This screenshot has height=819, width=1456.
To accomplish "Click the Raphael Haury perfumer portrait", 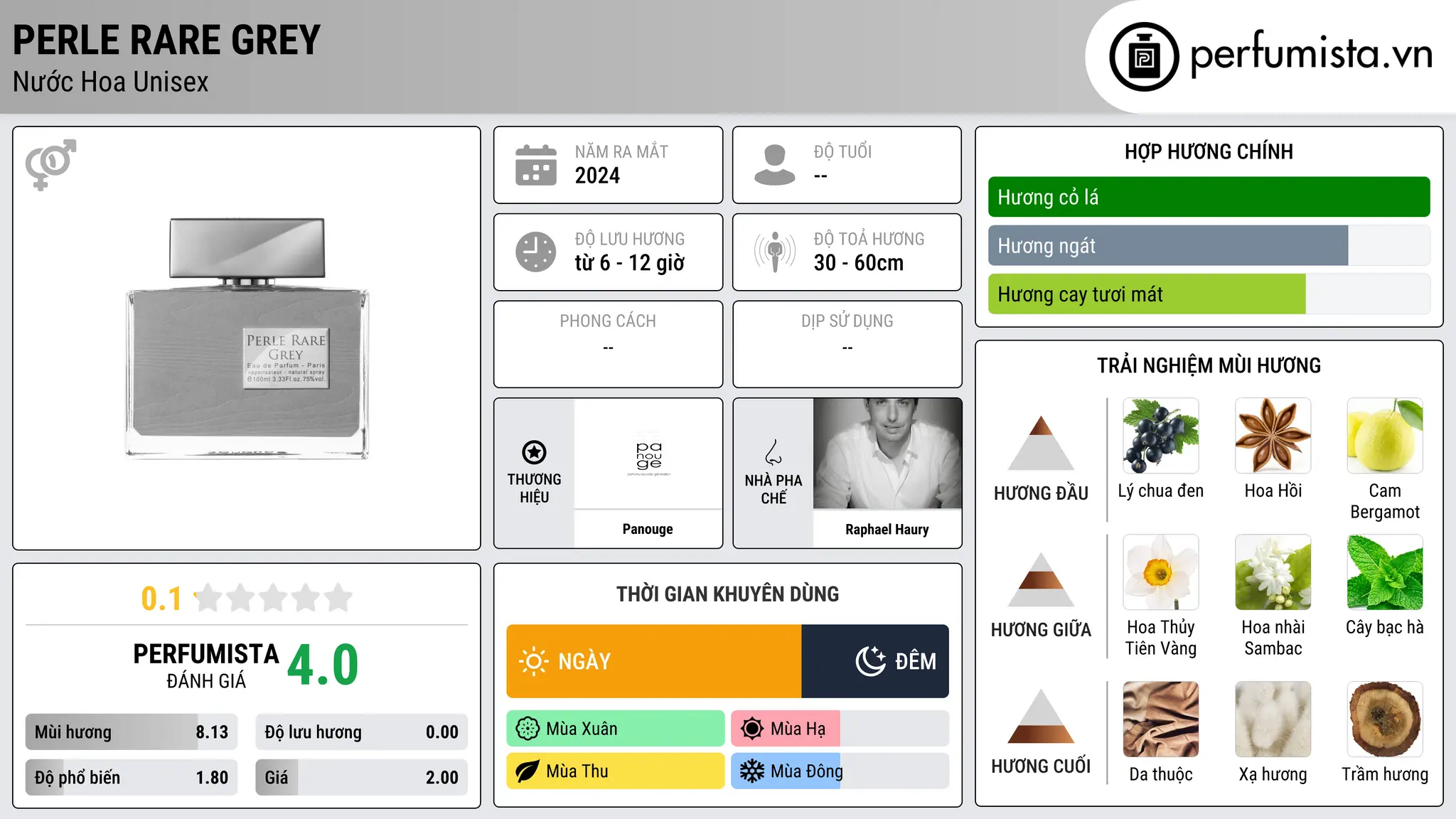I will pos(887,454).
